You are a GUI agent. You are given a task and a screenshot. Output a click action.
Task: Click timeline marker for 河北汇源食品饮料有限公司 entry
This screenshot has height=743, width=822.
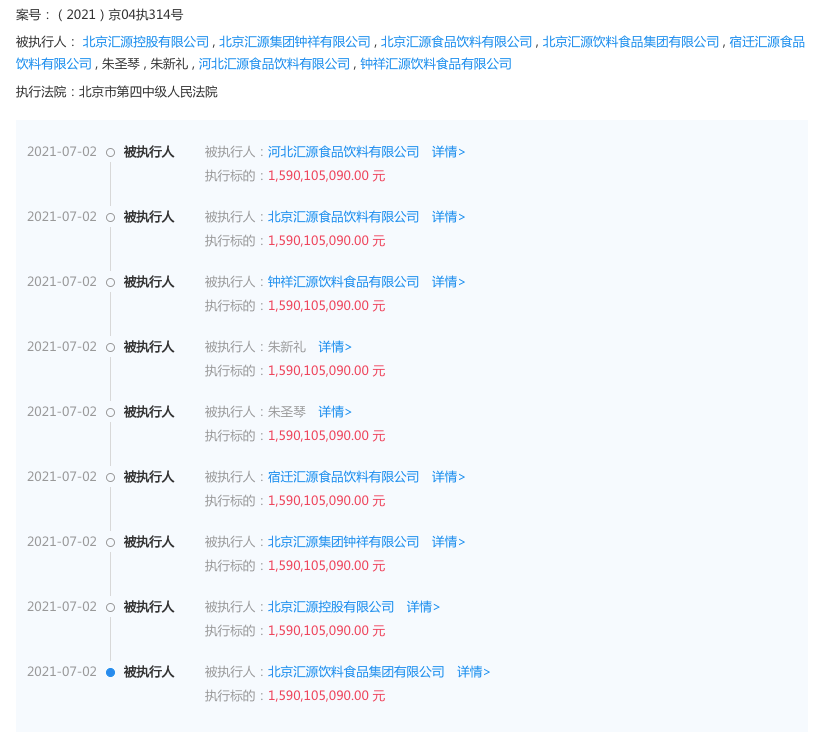point(111,153)
